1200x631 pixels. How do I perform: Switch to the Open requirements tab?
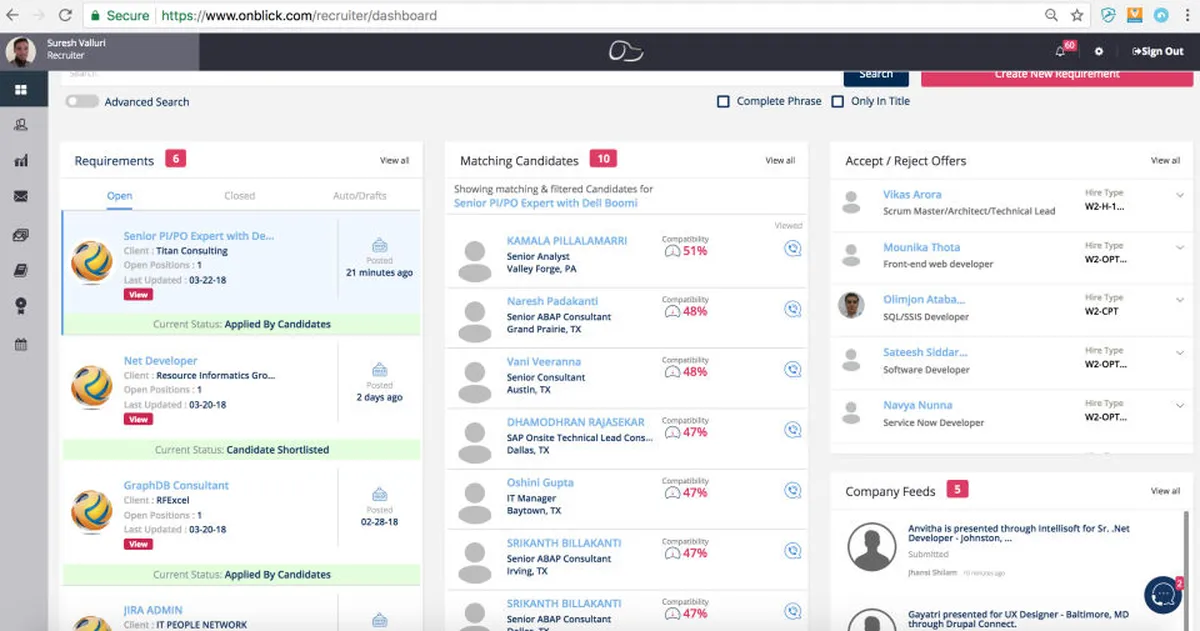click(120, 196)
